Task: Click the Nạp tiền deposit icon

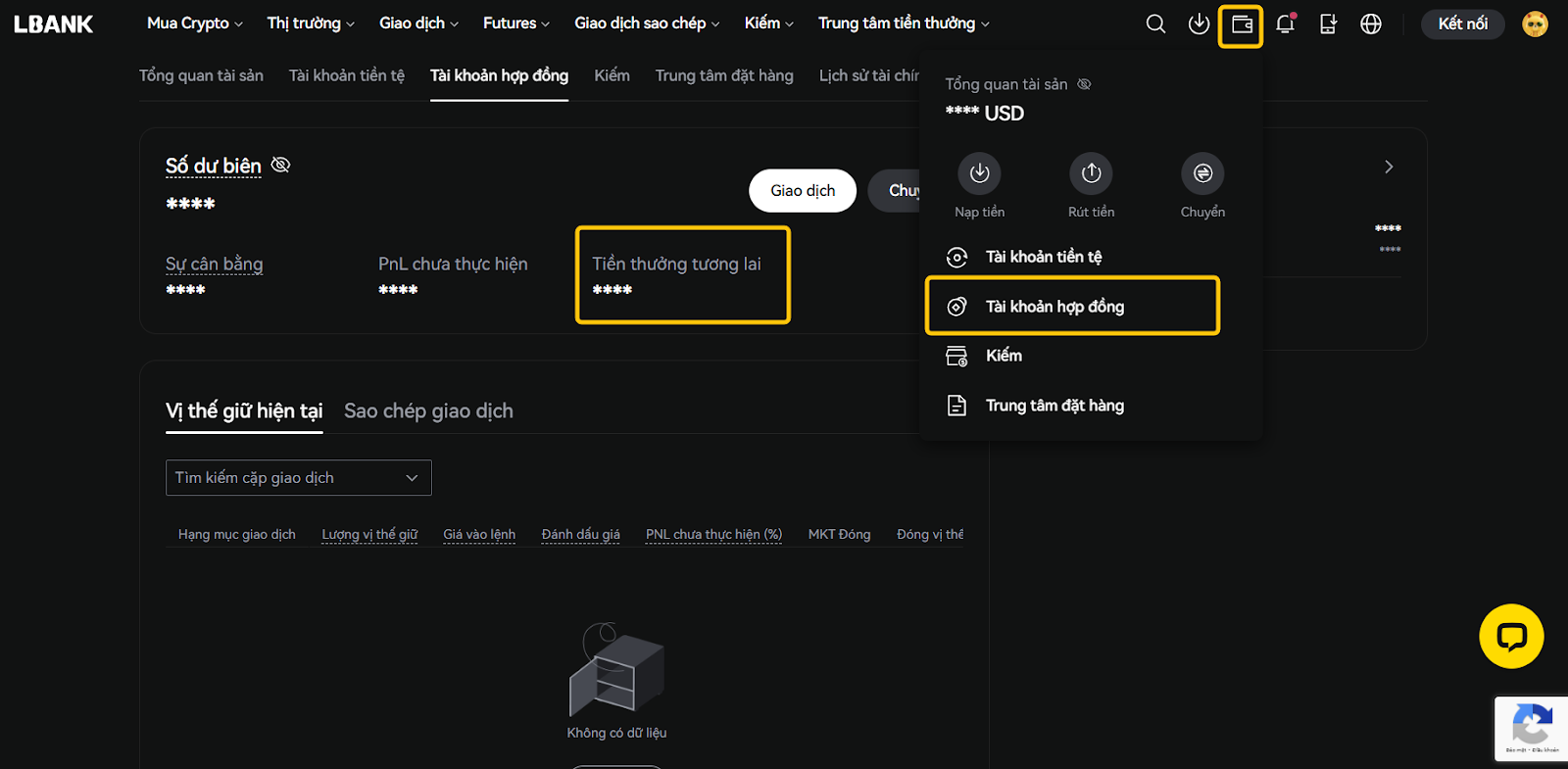Action: 979,173
